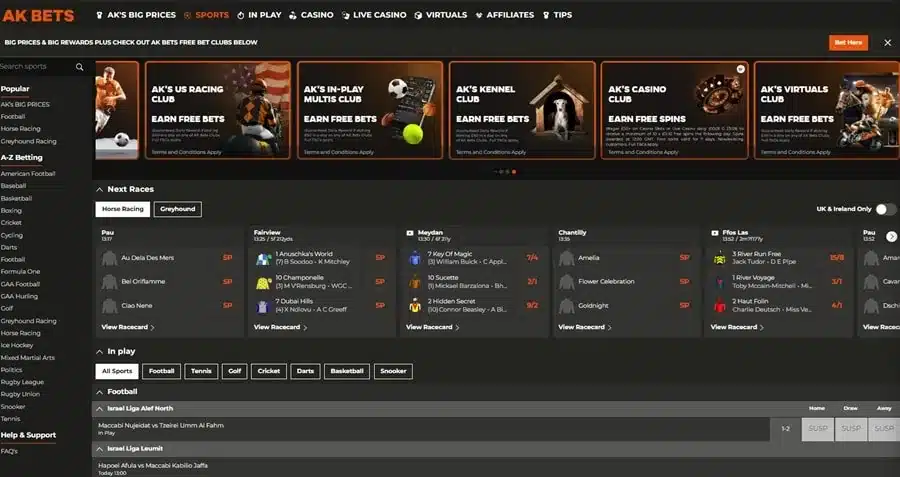
Task: Select 7/4 odds for Key Of Magic
Action: coord(532,258)
